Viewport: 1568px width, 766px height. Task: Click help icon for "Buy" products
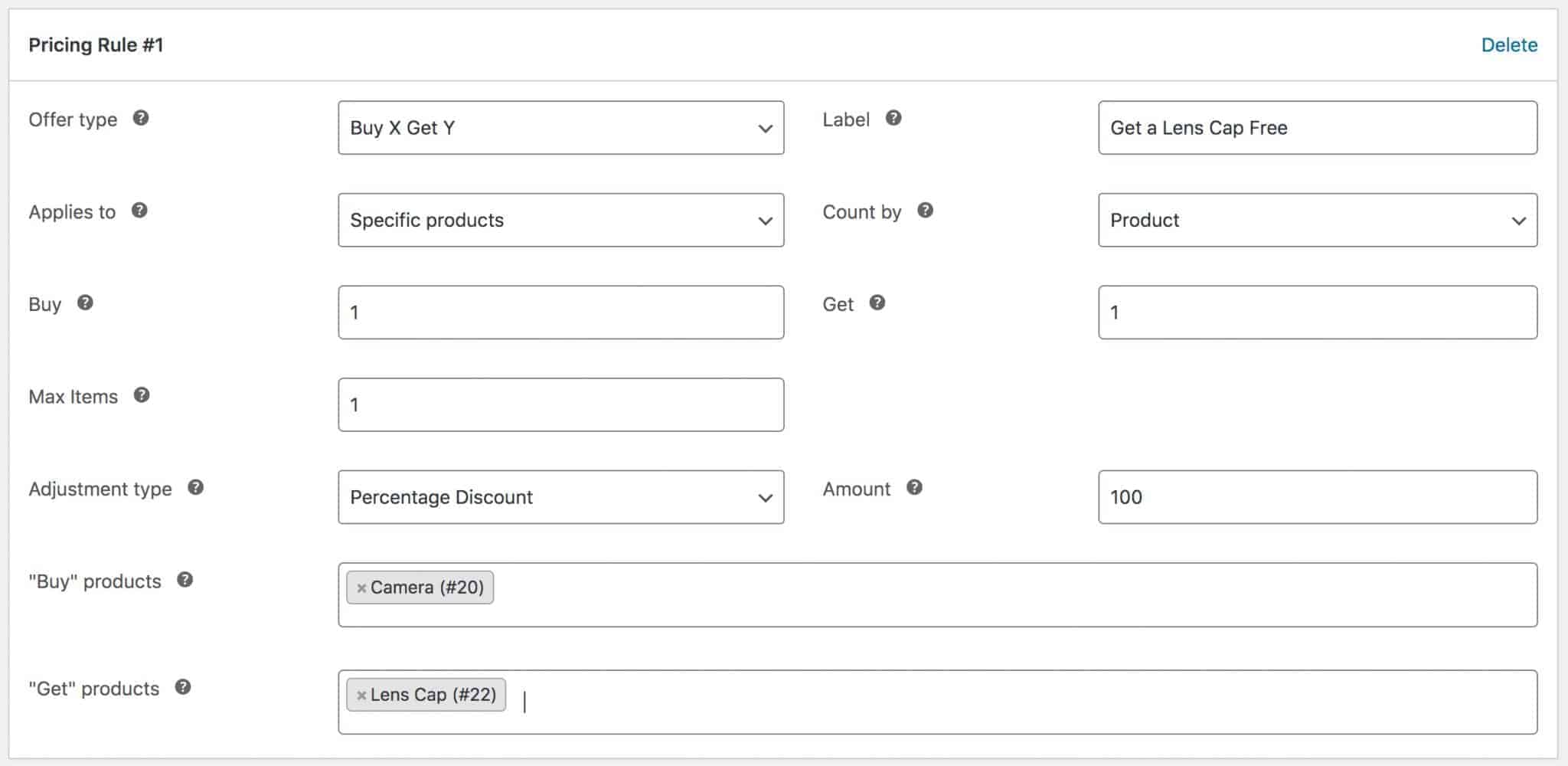(x=185, y=580)
